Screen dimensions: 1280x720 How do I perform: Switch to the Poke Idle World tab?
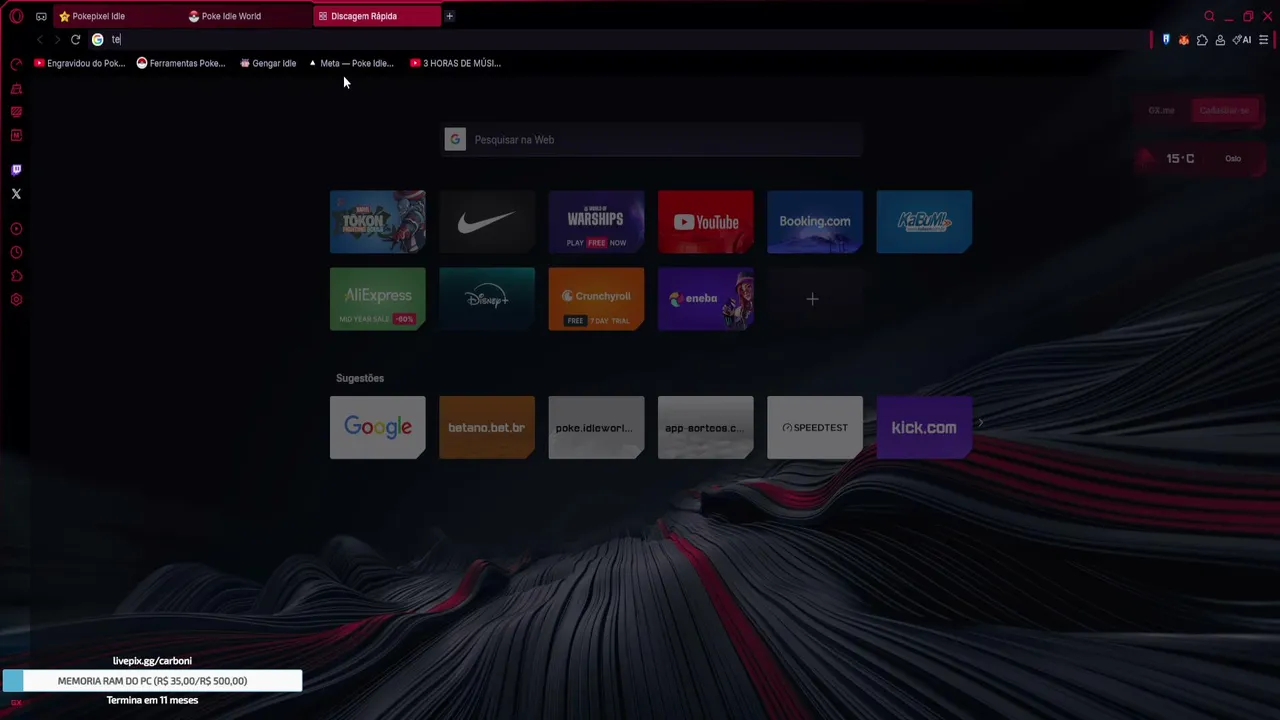pyautogui.click(x=247, y=16)
